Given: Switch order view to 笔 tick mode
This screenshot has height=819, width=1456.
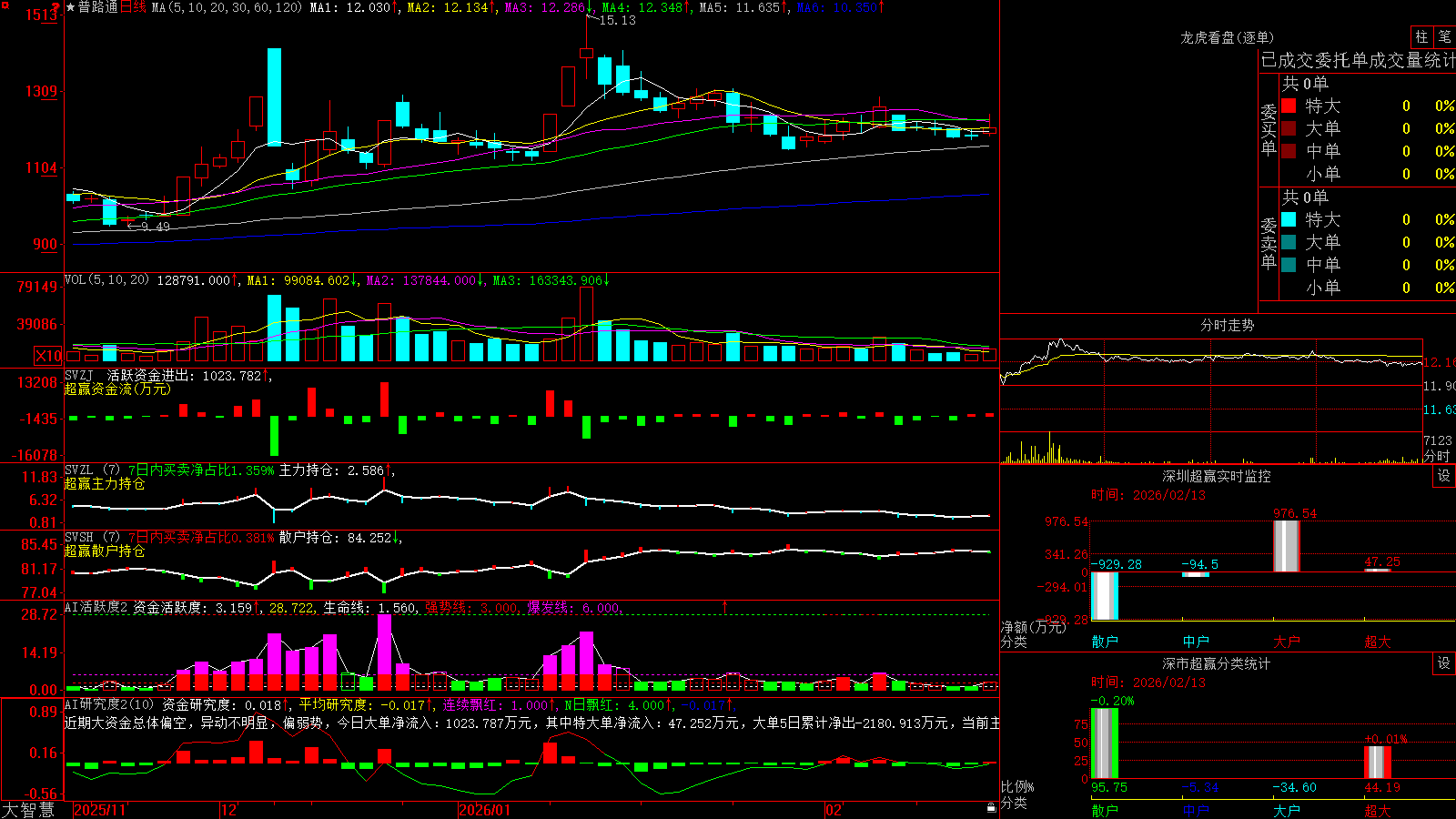Looking at the screenshot, I should [1444, 36].
